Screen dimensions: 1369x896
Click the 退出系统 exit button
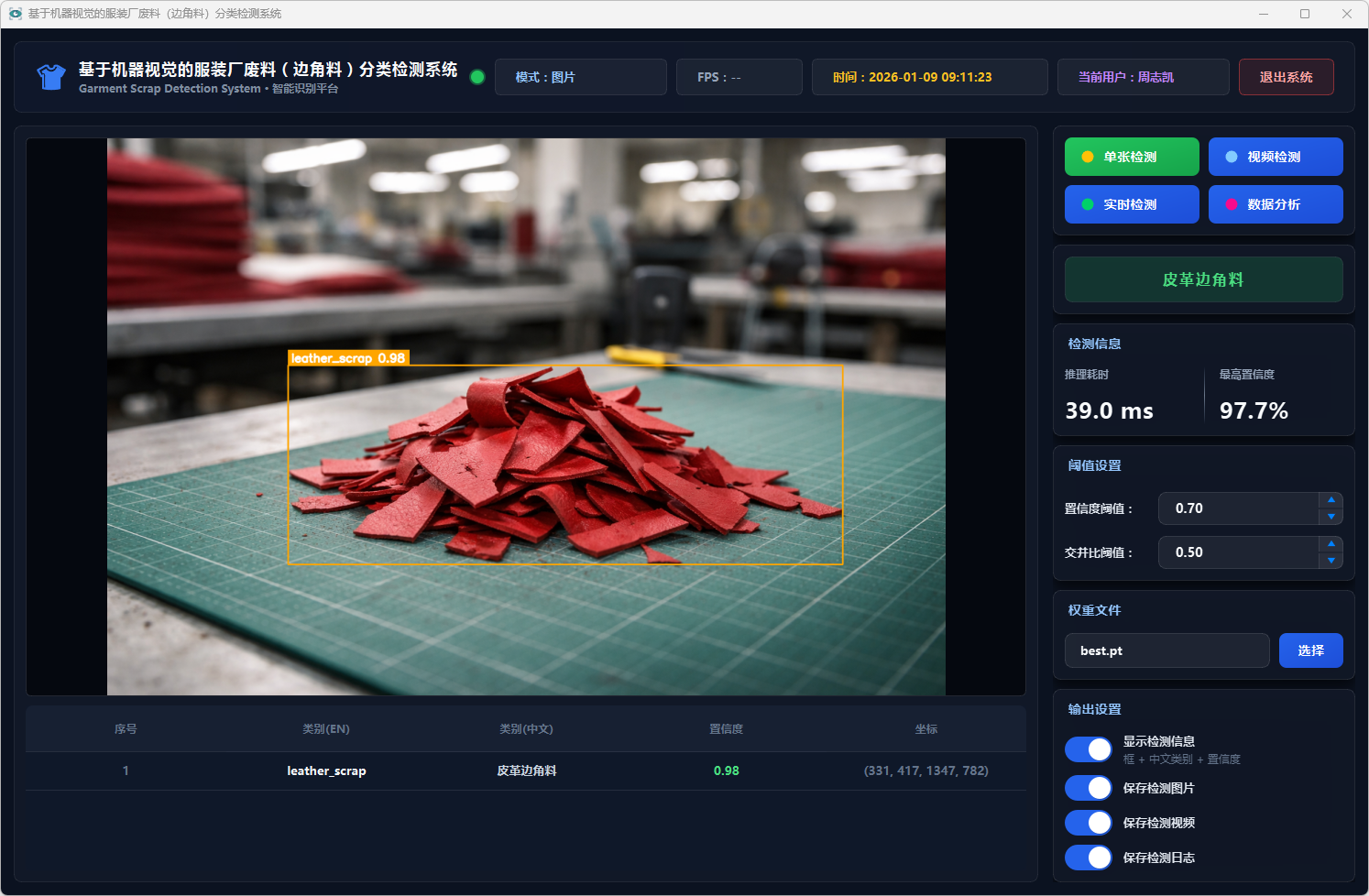click(x=1286, y=77)
